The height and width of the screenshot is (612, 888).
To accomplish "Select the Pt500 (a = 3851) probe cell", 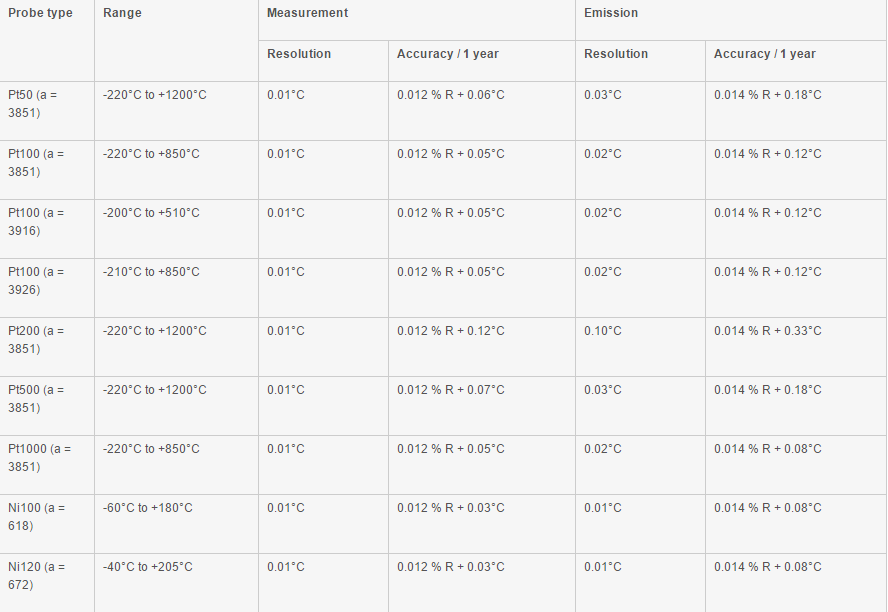I will tap(36, 398).
